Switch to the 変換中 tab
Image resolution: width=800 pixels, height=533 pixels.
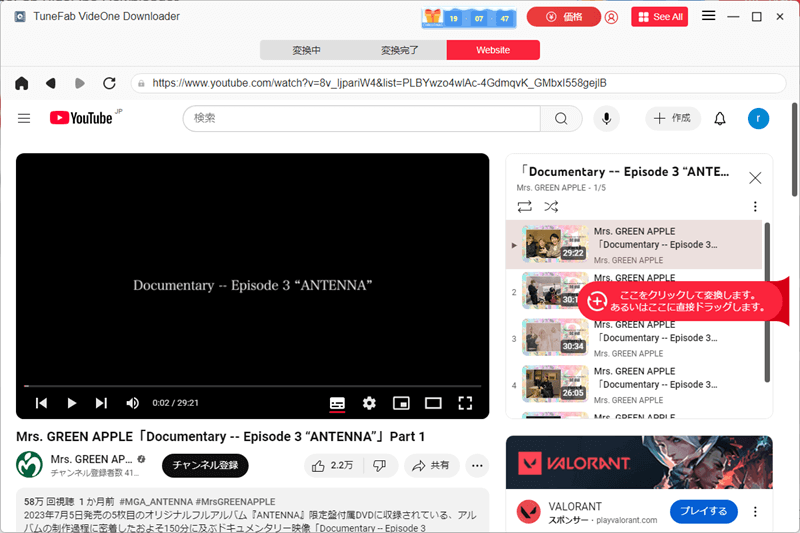306,50
